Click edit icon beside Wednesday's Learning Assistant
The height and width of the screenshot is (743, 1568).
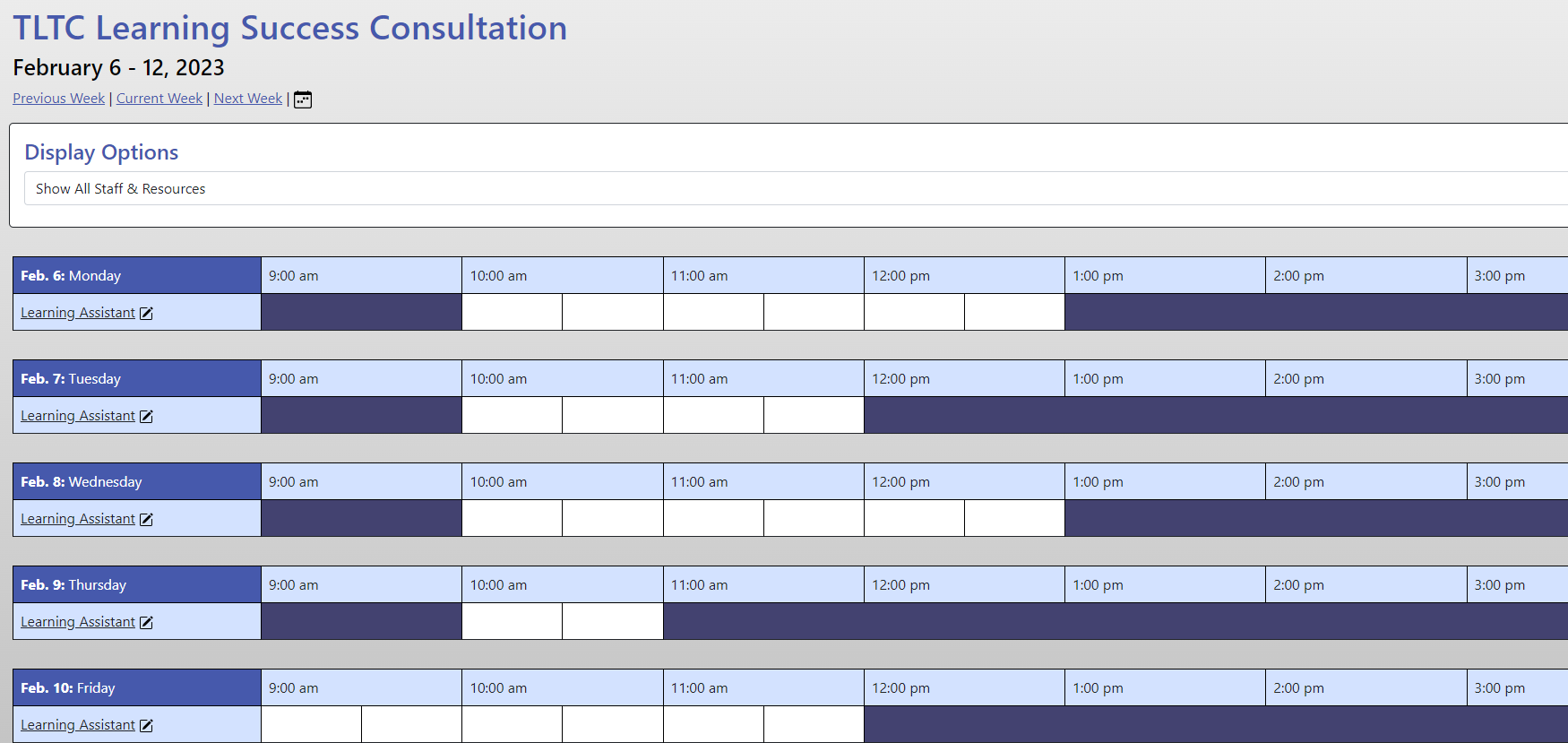tap(146, 519)
